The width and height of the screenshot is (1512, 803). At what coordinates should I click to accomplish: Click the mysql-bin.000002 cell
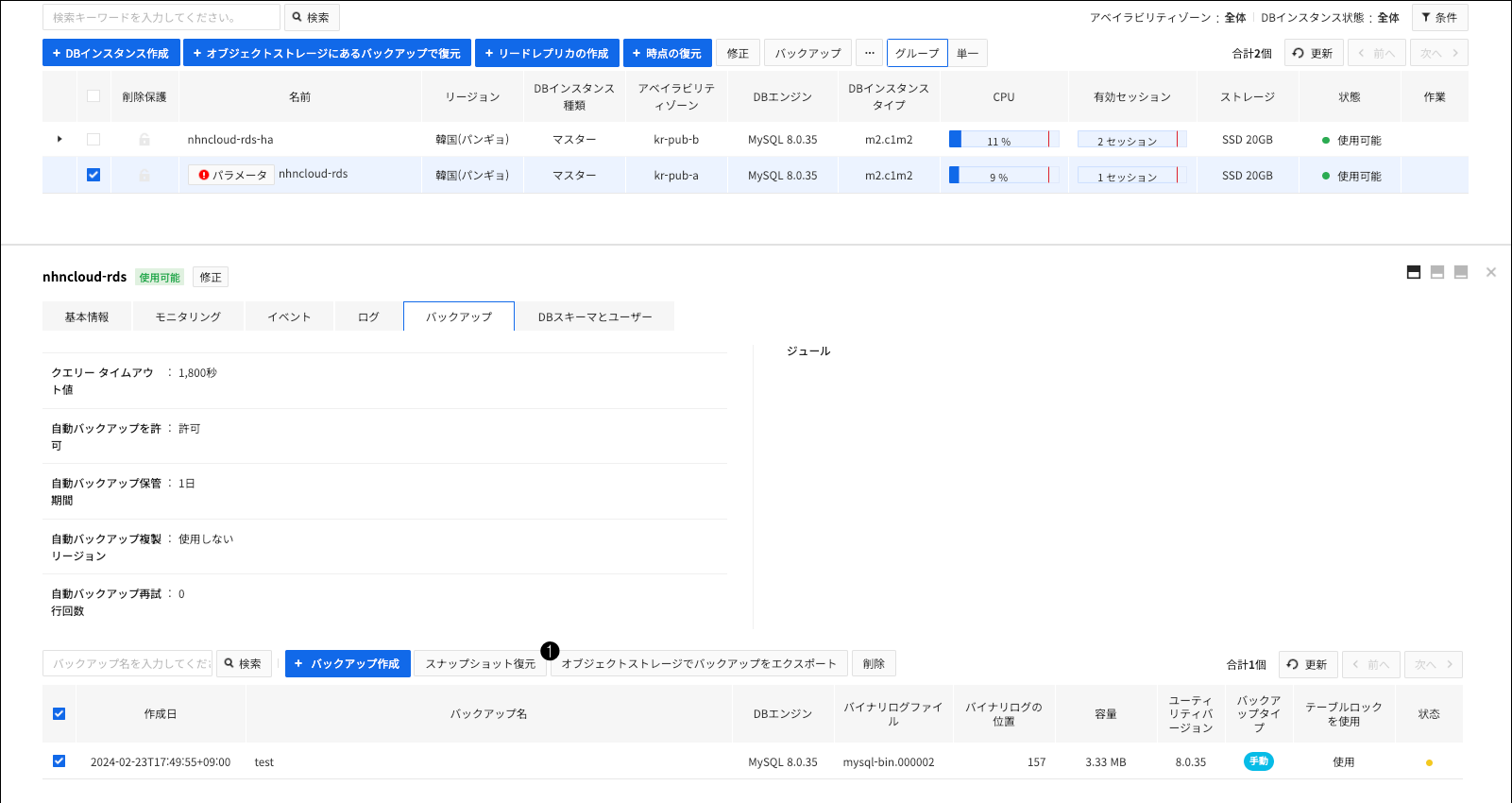(x=889, y=762)
